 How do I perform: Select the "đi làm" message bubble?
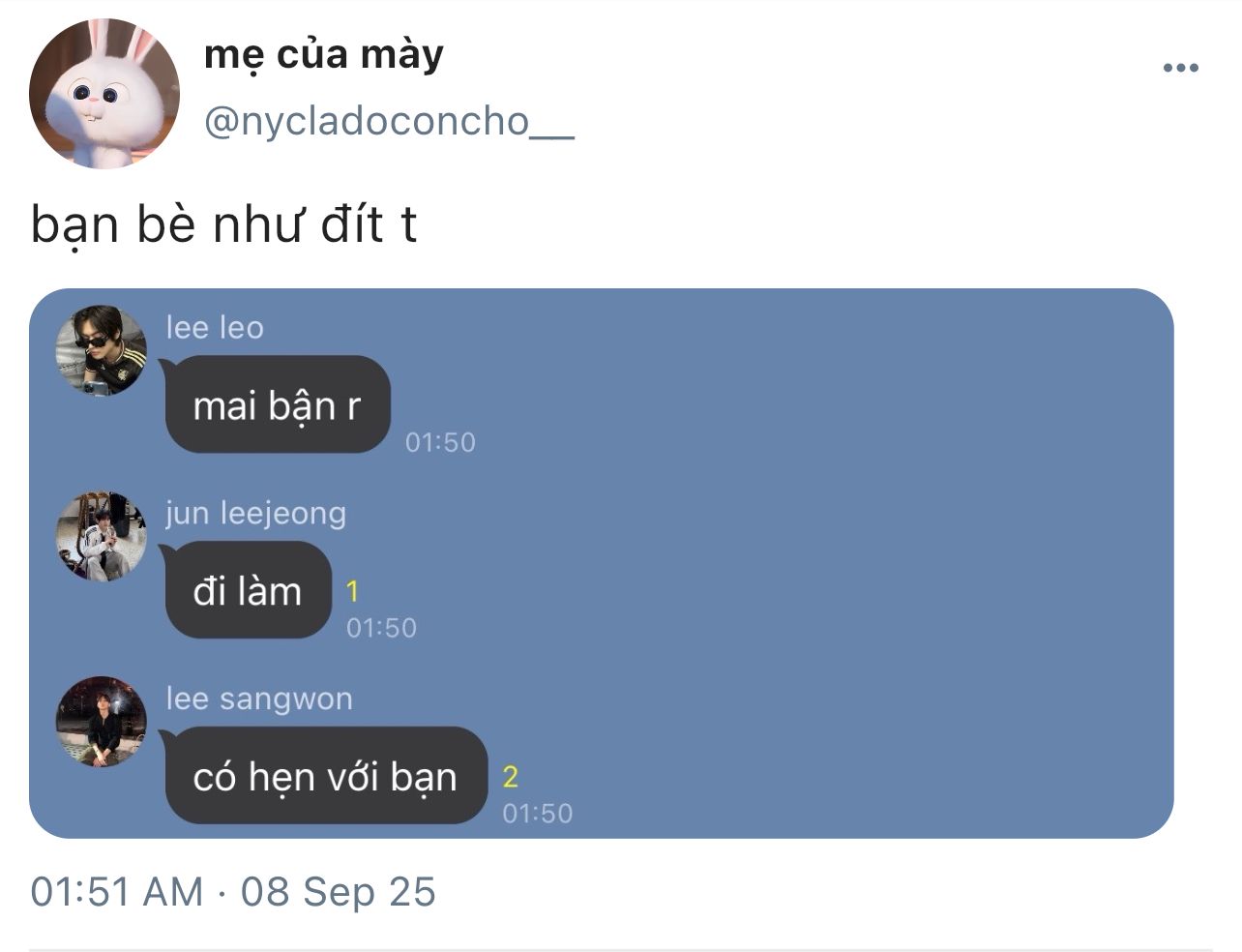tap(248, 590)
